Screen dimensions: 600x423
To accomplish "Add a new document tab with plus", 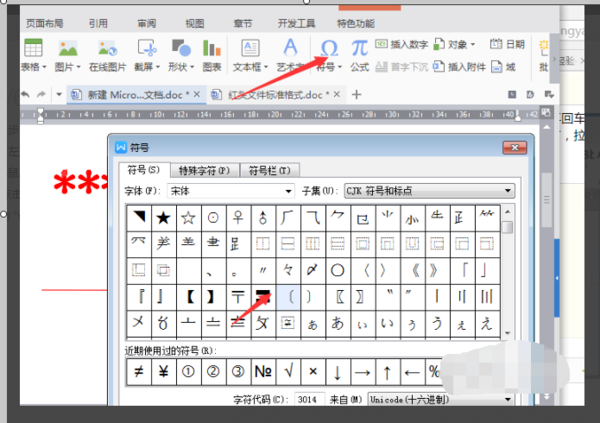I will (356, 95).
